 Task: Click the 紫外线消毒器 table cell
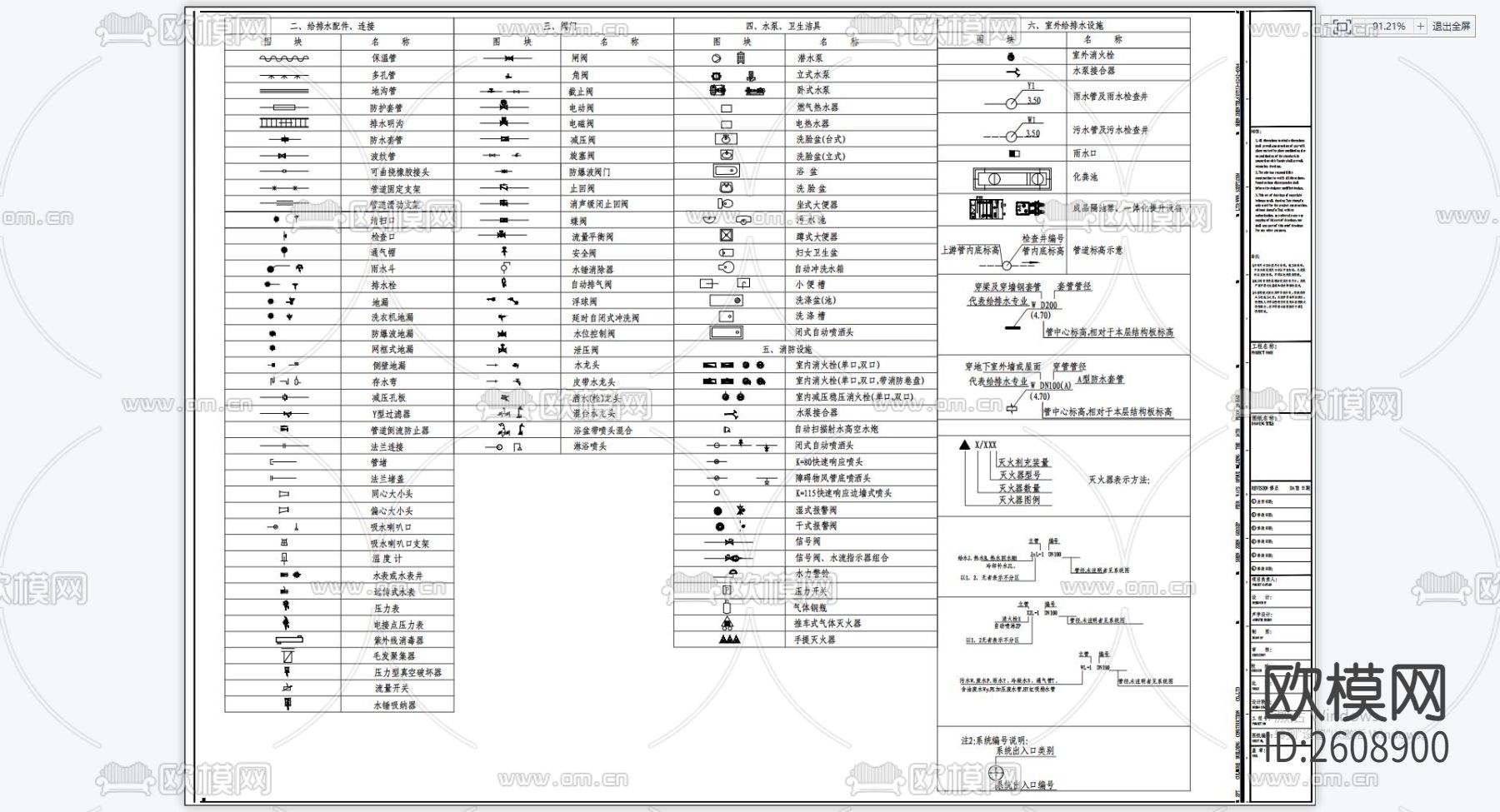(397, 640)
